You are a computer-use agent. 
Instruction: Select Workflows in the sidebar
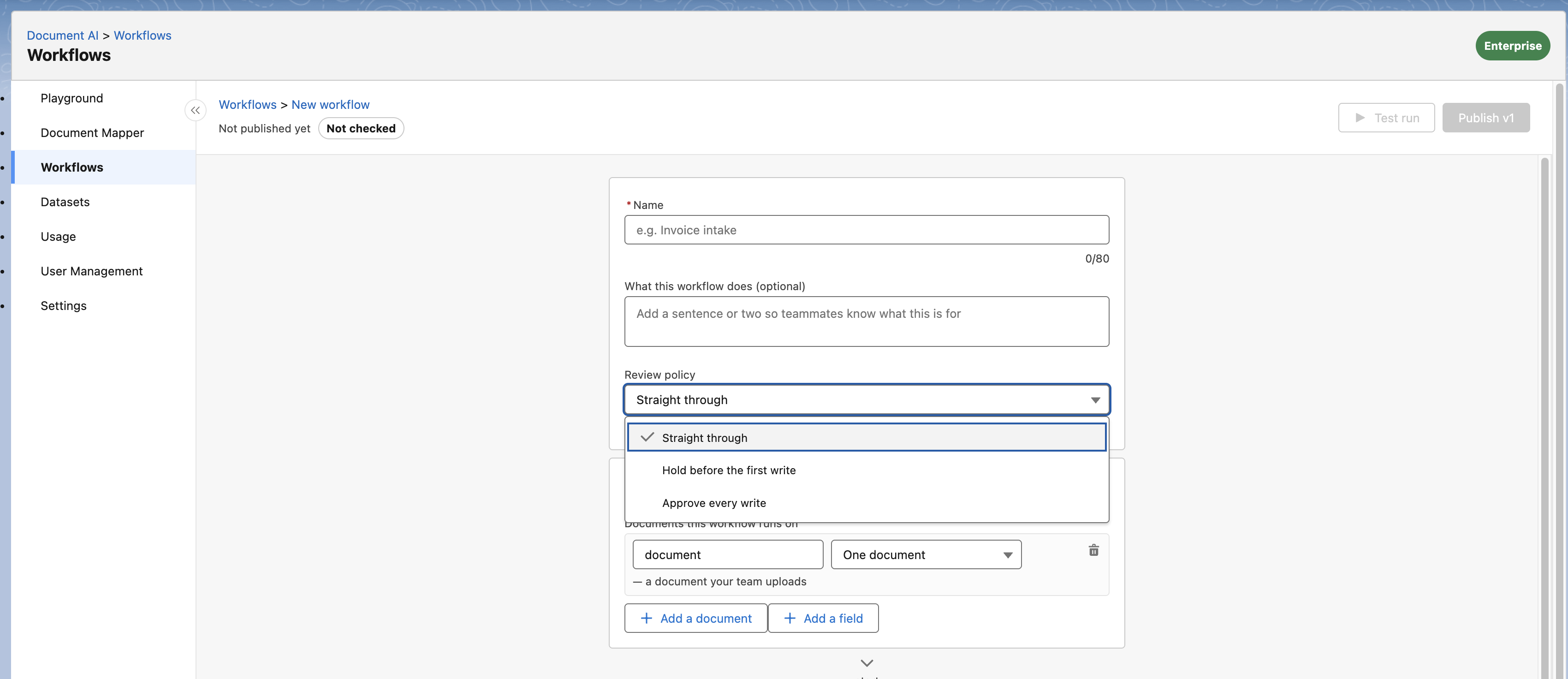(x=72, y=167)
